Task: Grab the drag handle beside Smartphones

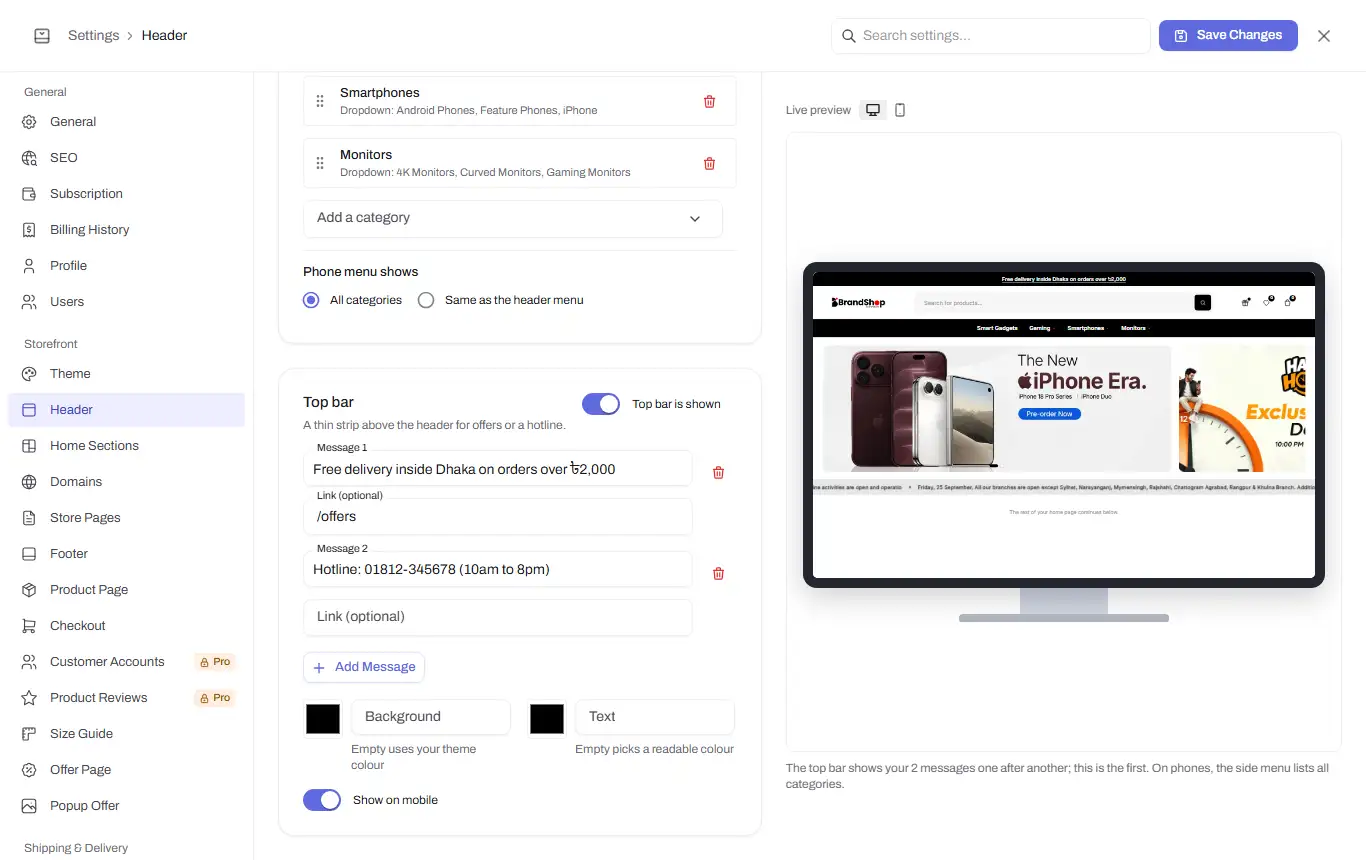Action: click(x=320, y=101)
